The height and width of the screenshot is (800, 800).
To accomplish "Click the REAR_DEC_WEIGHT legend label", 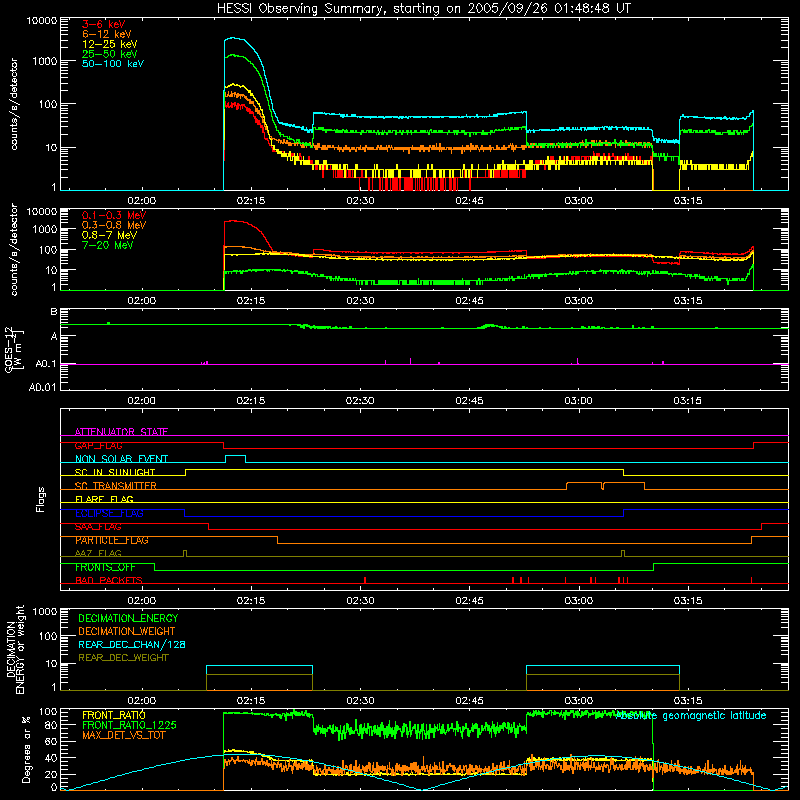I will [x=123, y=658].
